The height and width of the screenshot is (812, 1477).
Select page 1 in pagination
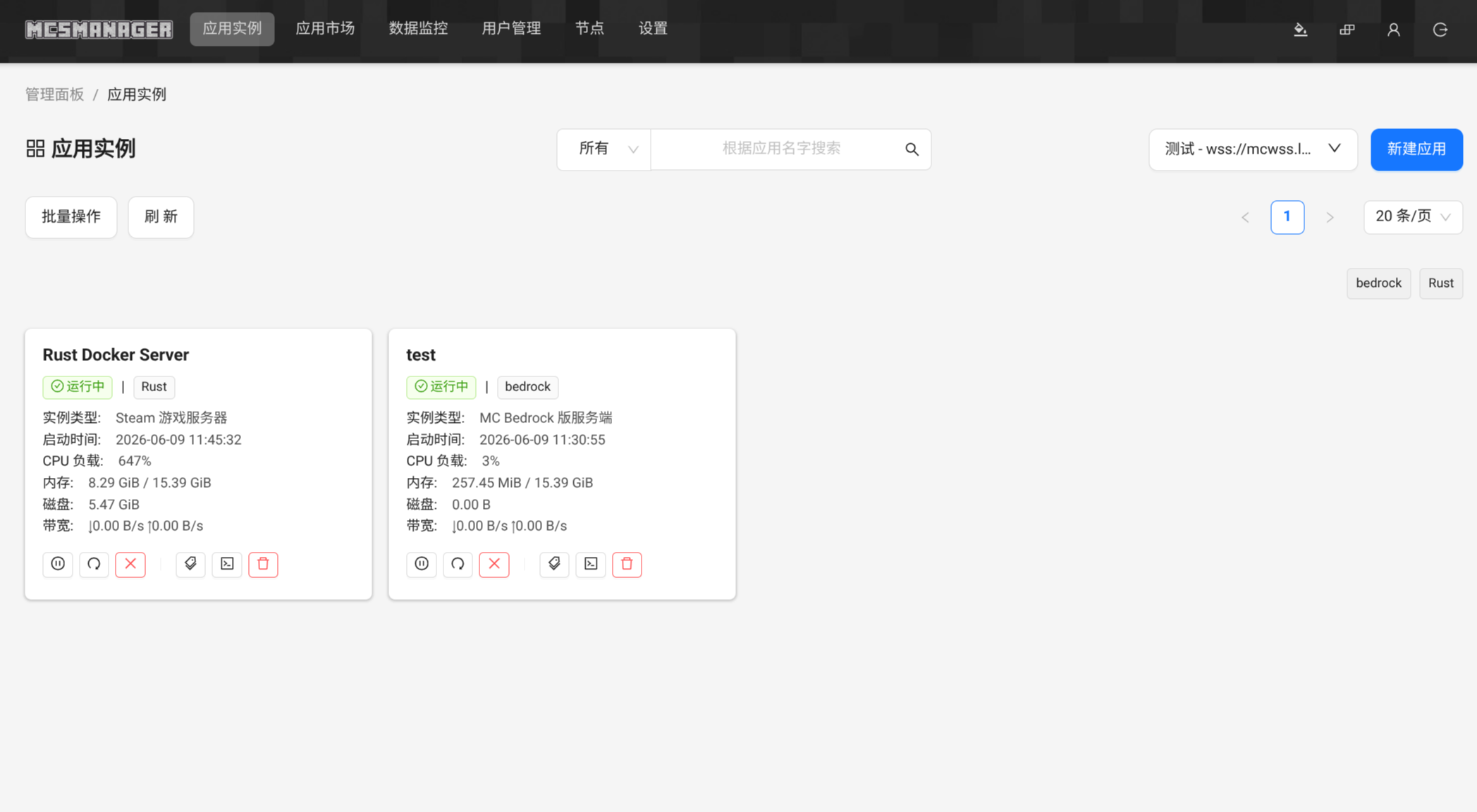coord(1287,217)
